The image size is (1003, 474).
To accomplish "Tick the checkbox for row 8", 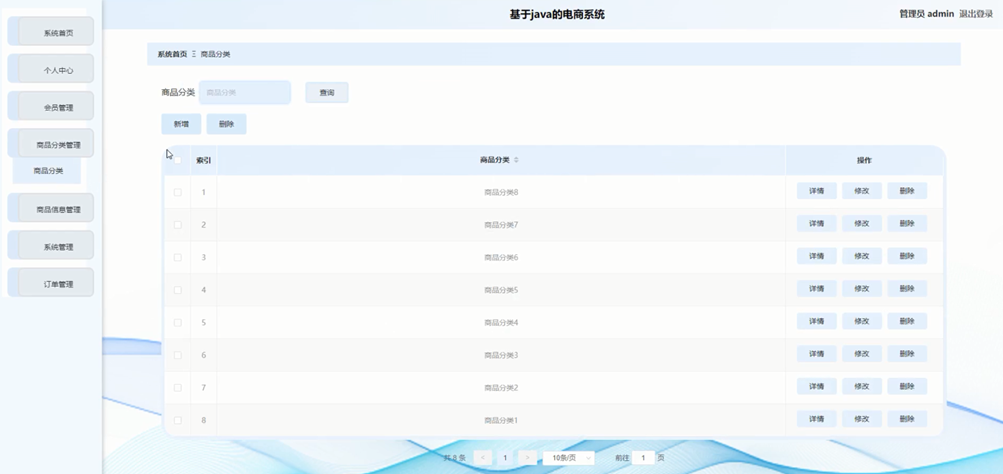I will click(x=178, y=420).
